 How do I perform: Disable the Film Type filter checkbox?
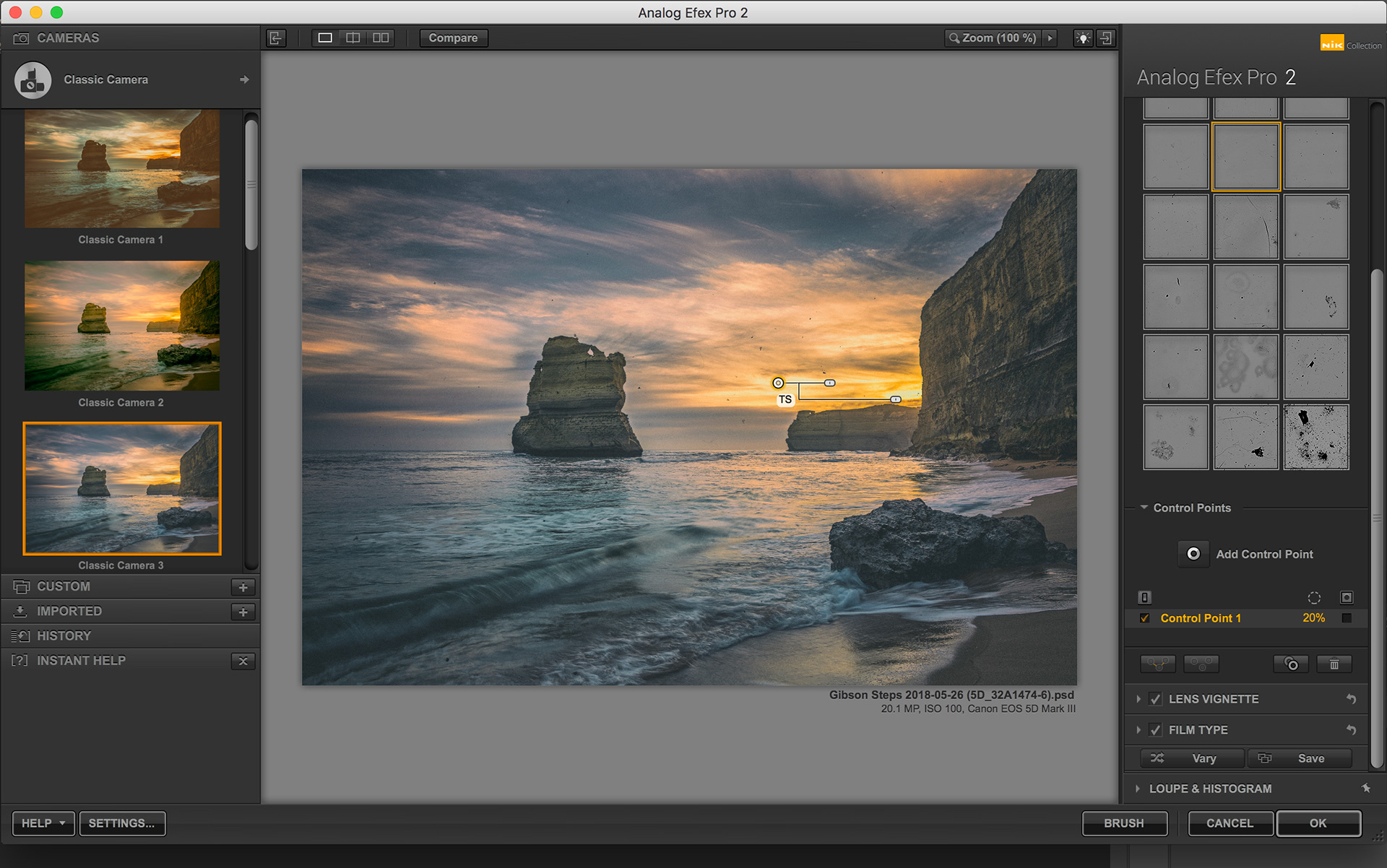click(x=1156, y=730)
